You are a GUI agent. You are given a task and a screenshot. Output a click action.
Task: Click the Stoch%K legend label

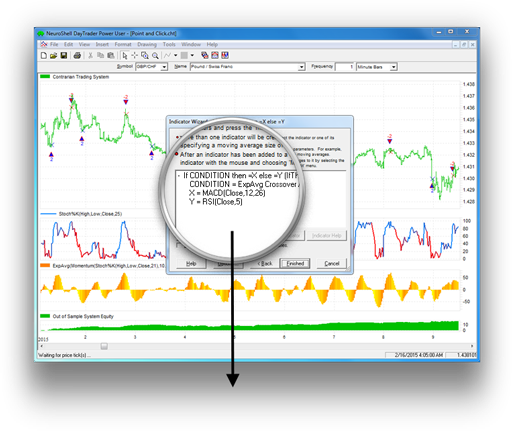(x=90, y=214)
